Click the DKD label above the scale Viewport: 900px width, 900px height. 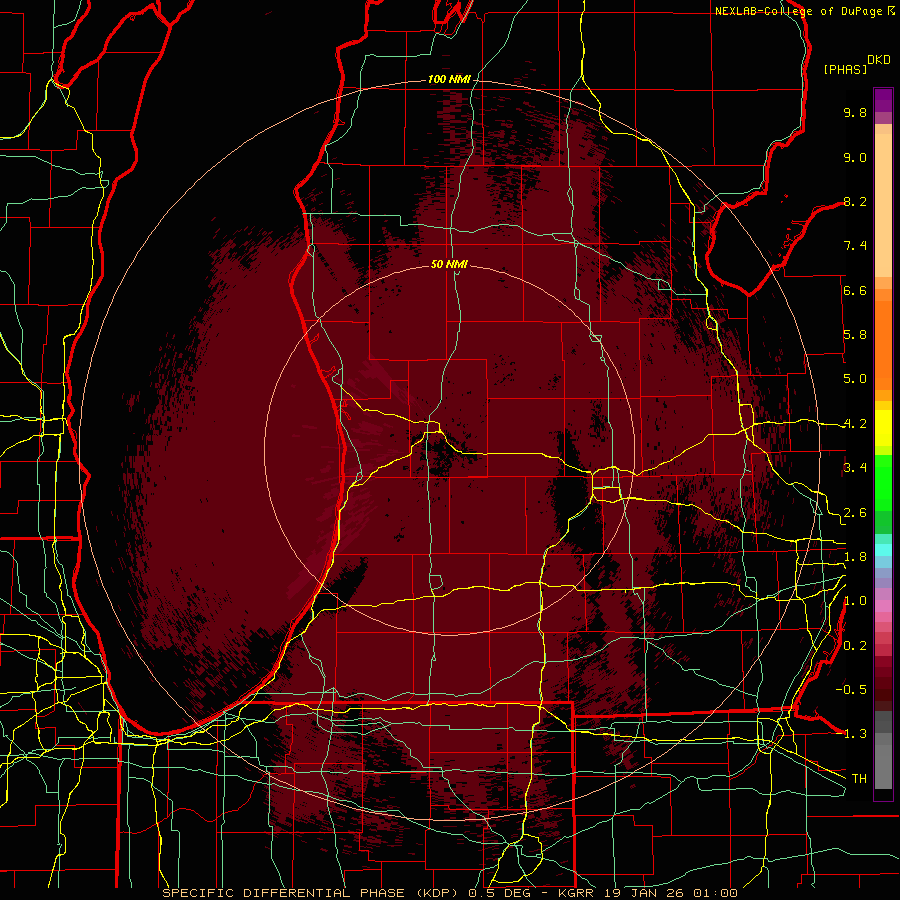pos(879,60)
